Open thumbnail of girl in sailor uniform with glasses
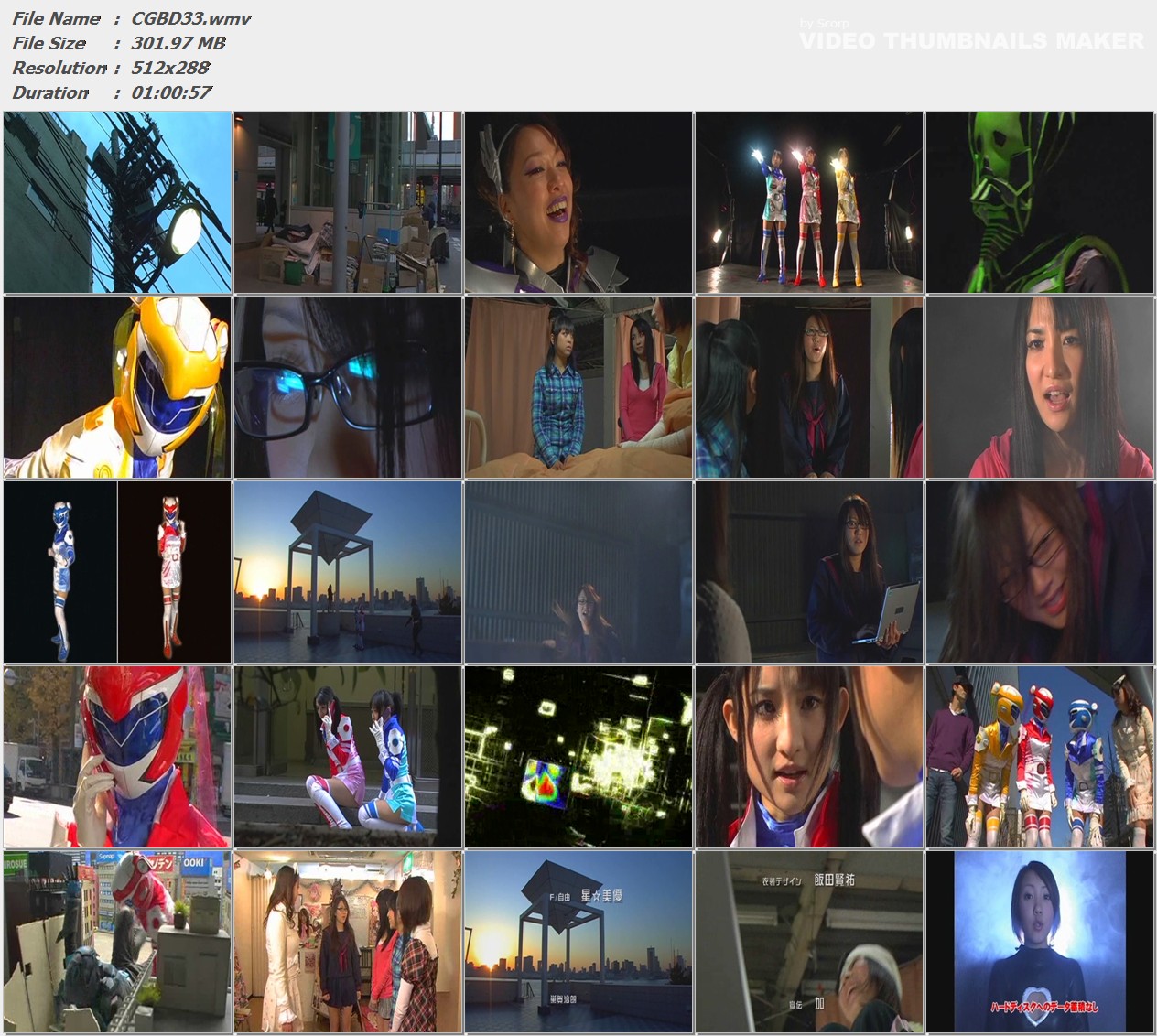The image size is (1157, 1036). [x=809, y=387]
